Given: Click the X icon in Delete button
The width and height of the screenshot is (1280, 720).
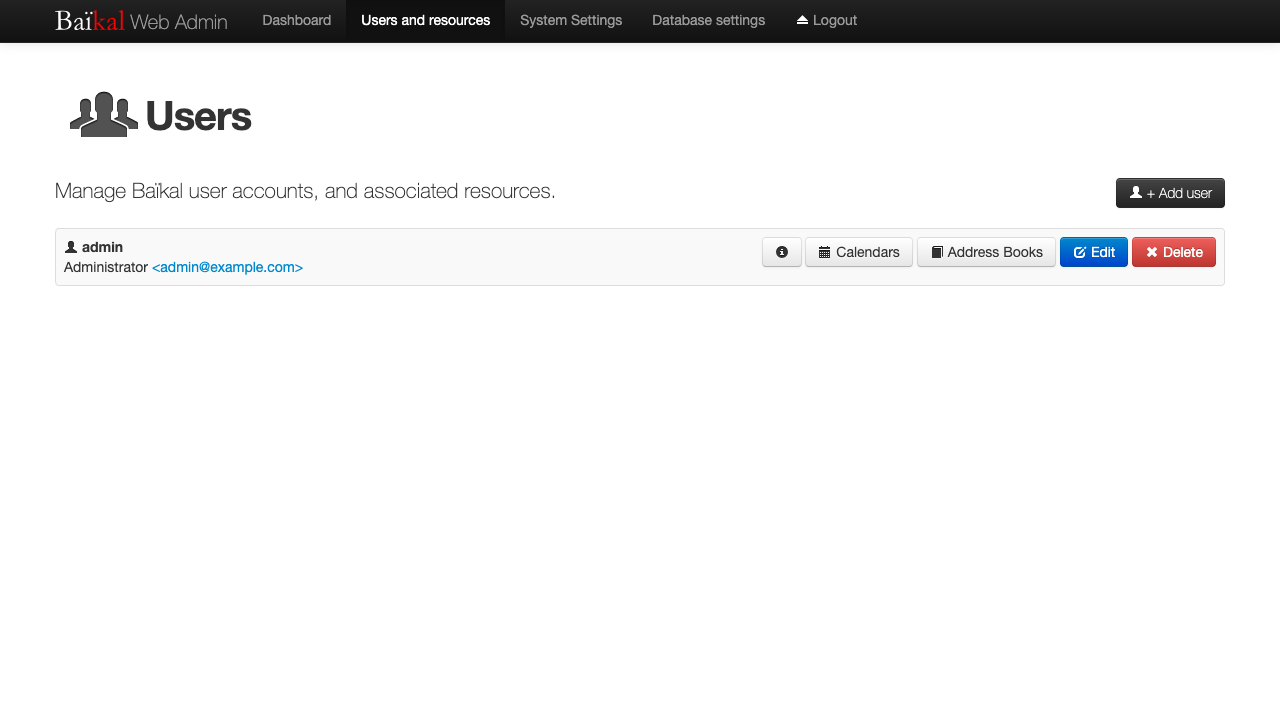Looking at the screenshot, I should 1151,252.
